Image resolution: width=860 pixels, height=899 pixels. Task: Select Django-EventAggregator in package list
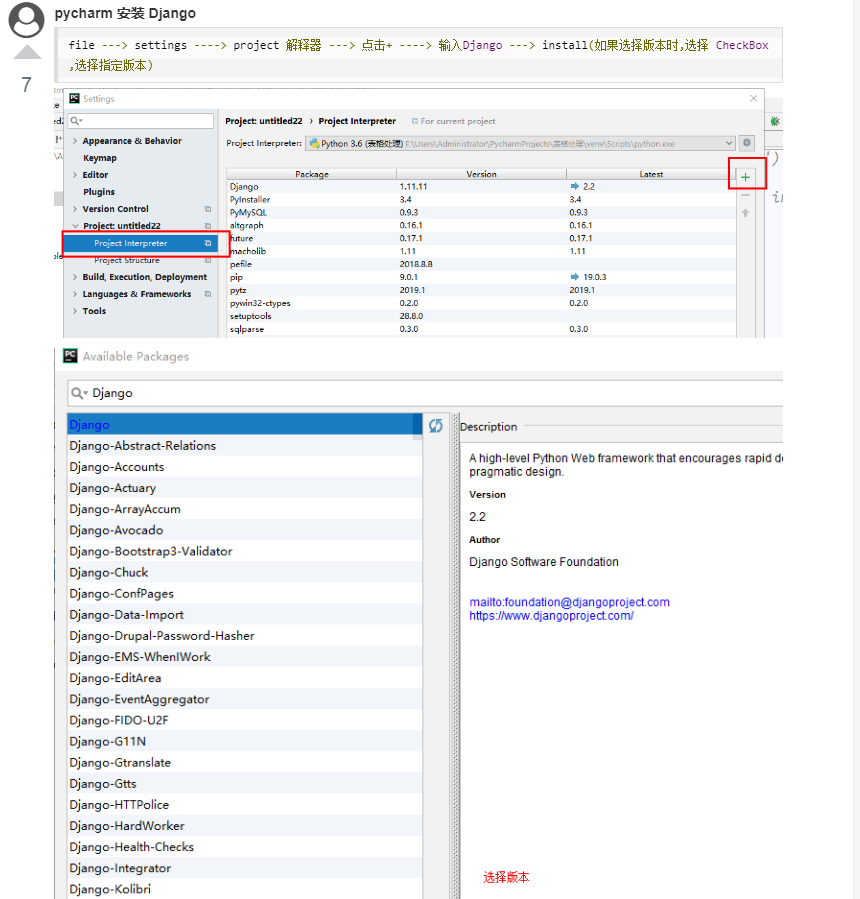point(245,699)
